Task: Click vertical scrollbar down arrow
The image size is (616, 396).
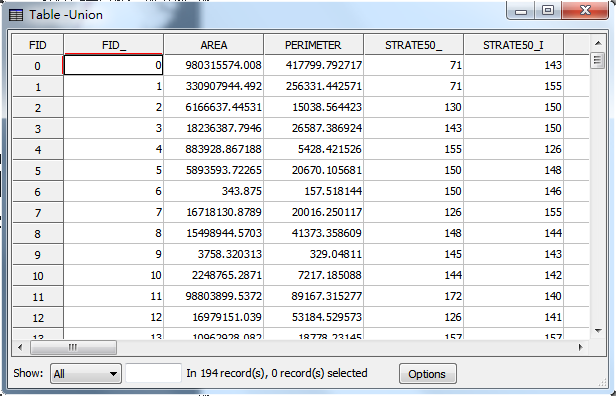Action: click(598, 331)
